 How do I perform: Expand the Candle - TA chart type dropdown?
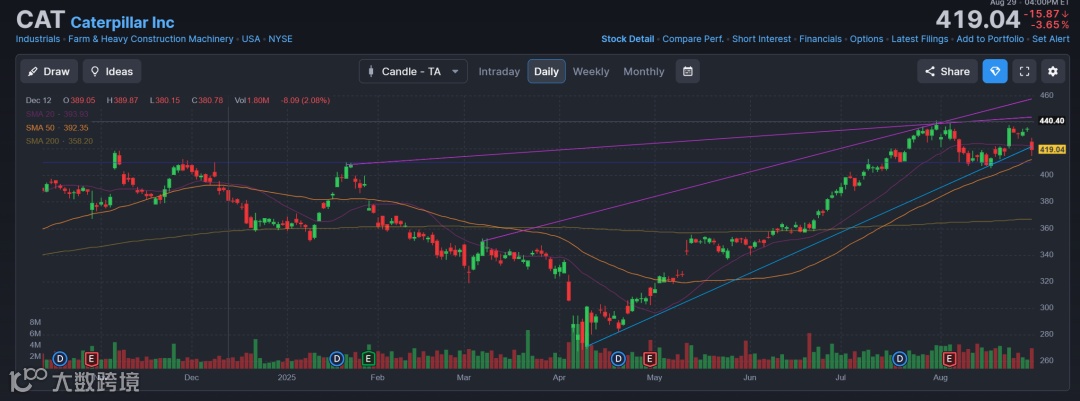click(413, 71)
